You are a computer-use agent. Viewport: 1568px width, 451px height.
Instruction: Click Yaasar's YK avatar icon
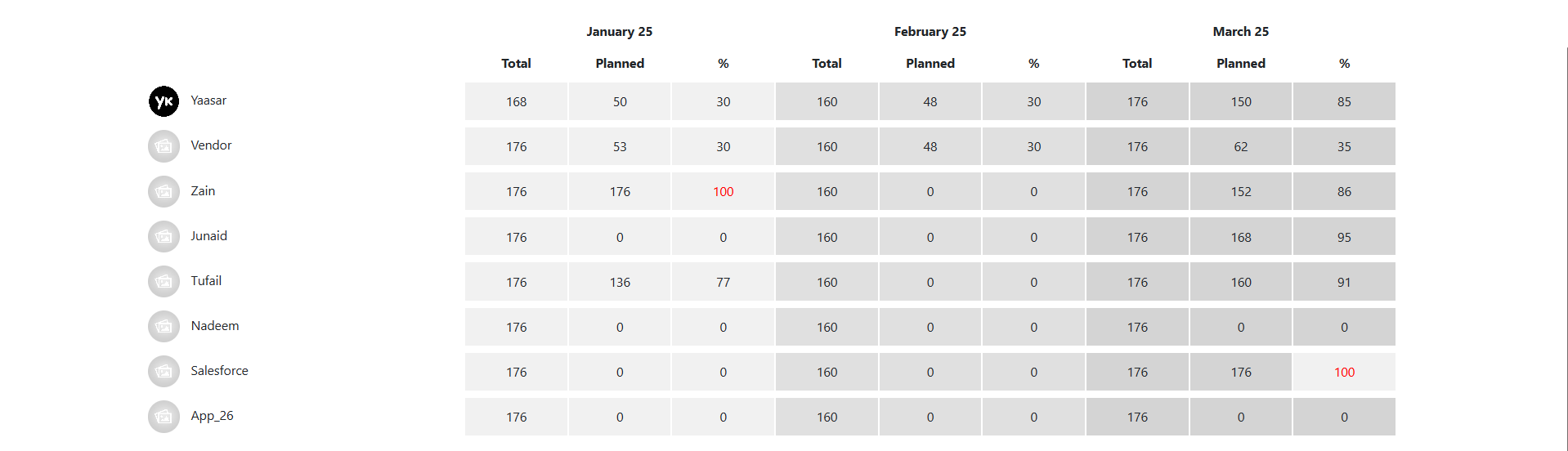[x=164, y=101]
